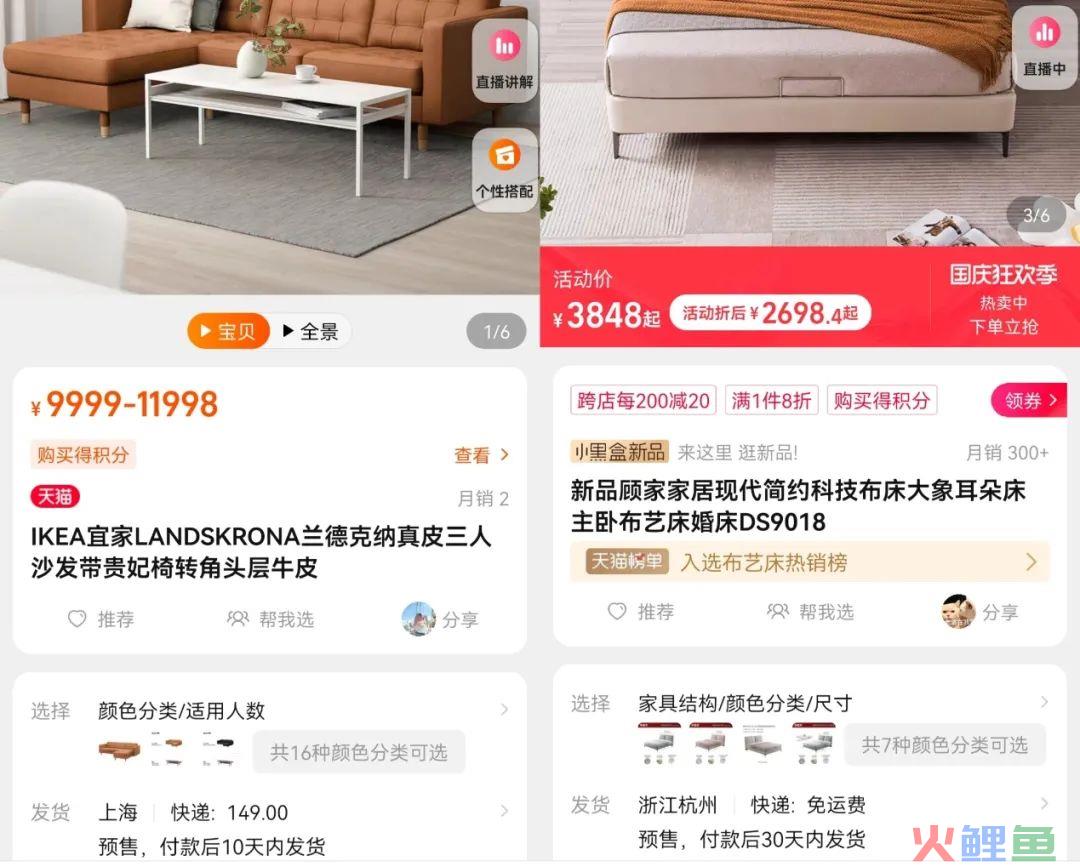Image resolution: width=1080 pixels, height=867 pixels.
Task: Open the 领券 coupon button
Action: pos(1029,400)
